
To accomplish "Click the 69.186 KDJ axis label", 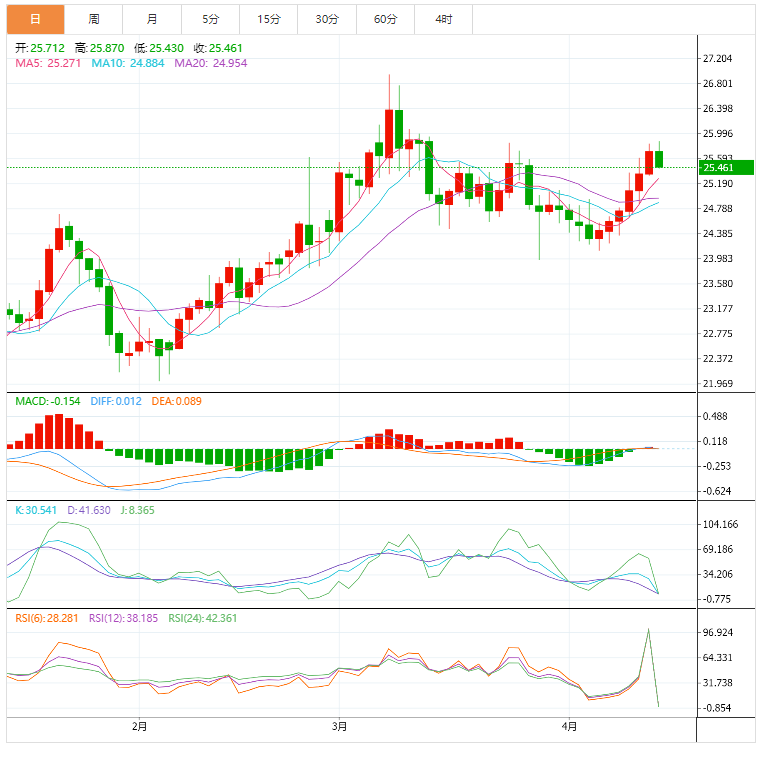I will tap(718, 549).
